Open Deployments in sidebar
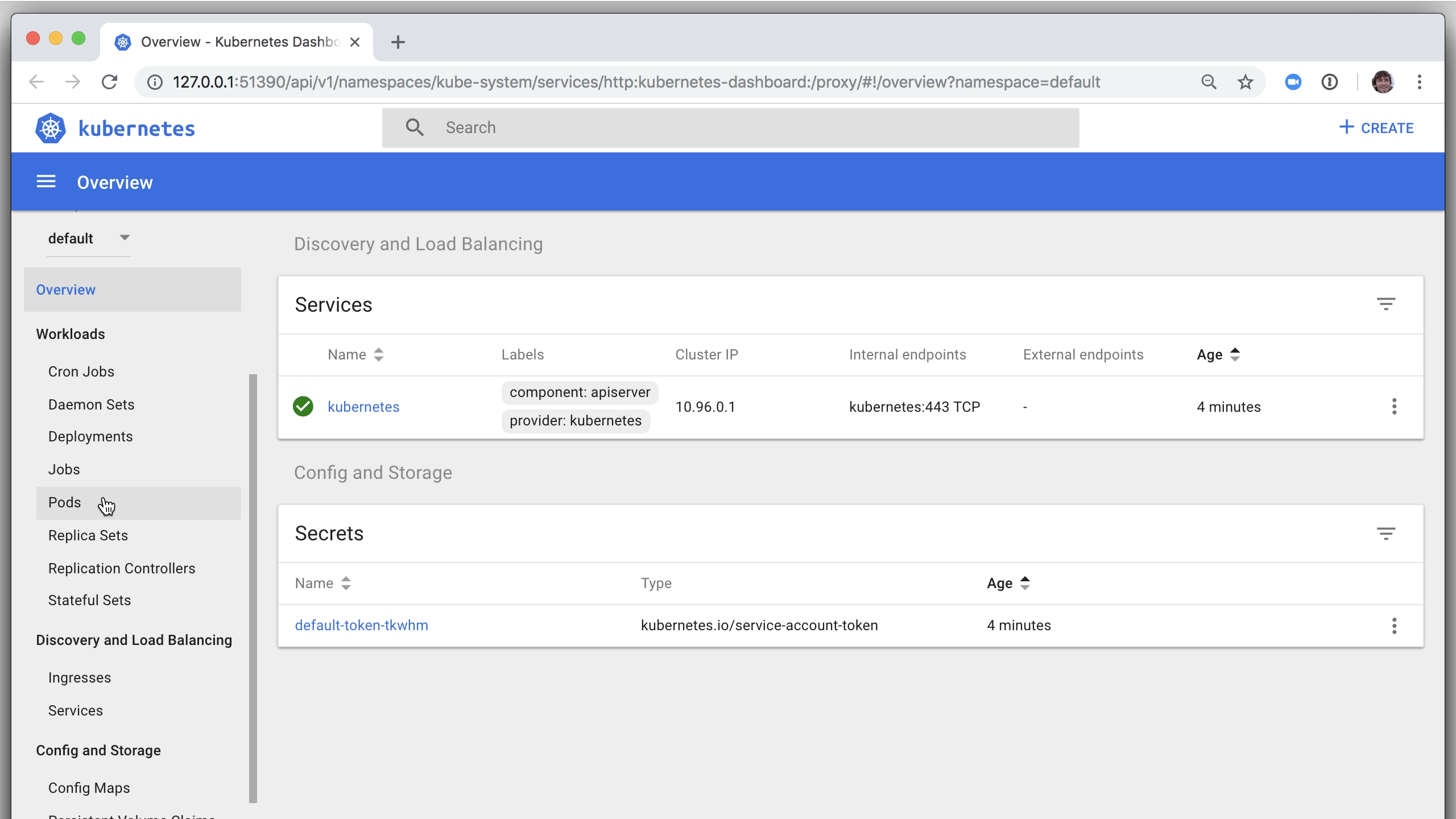Viewport: 1456px width, 819px height. [90, 436]
